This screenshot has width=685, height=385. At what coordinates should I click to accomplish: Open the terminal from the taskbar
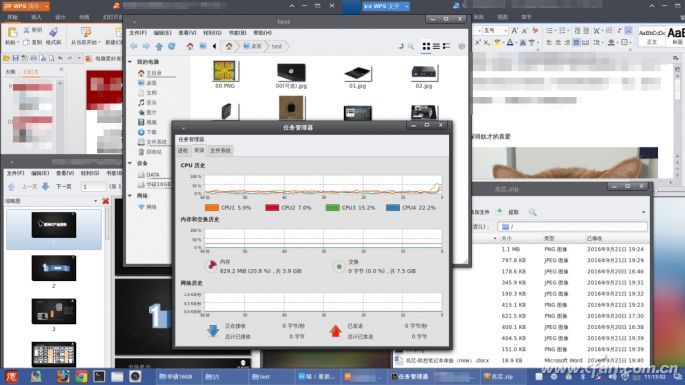[x=99, y=376]
